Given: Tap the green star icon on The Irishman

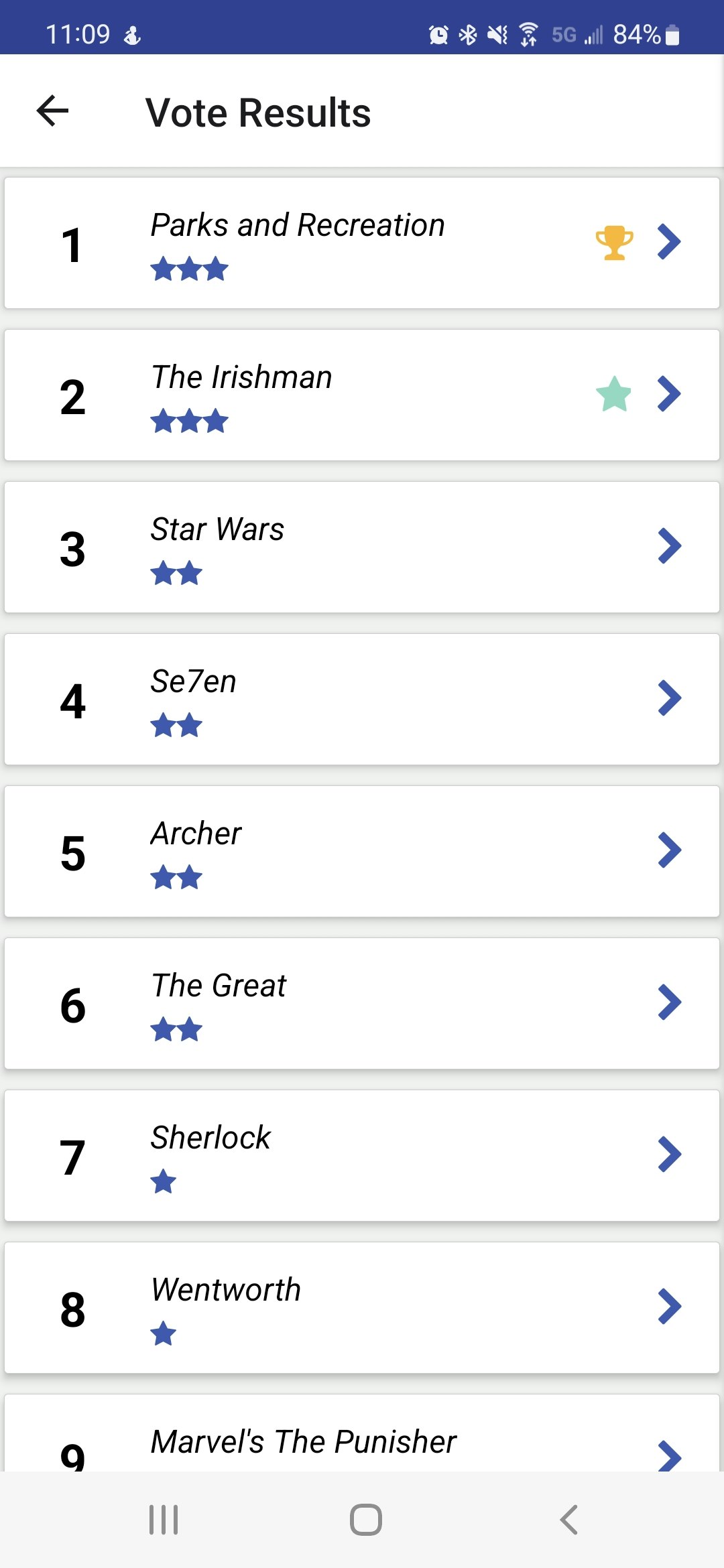Looking at the screenshot, I should [x=614, y=394].
